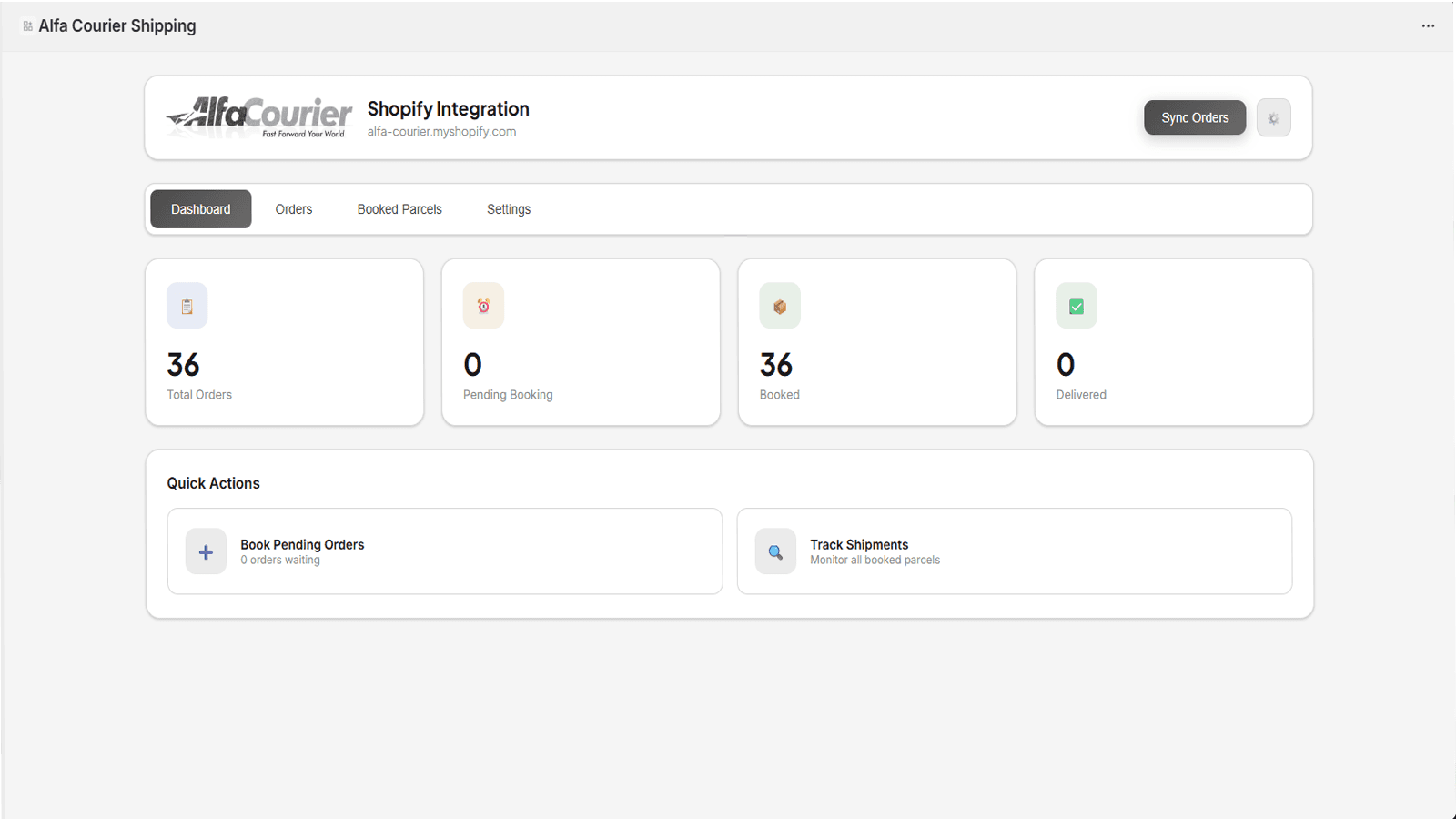Click the AlfaCourier logo
1456x819 pixels.
pos(259,117)
